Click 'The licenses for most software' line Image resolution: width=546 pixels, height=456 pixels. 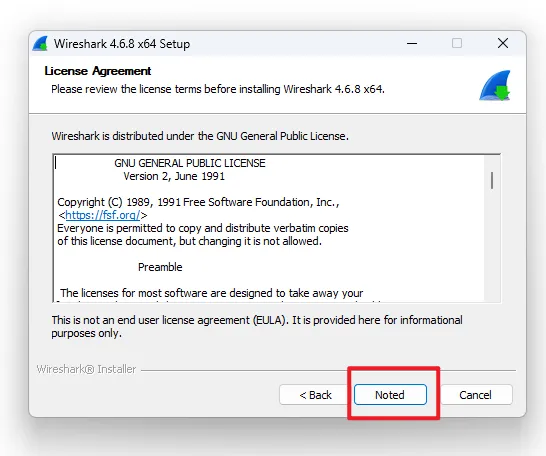[x=211, y=293]
